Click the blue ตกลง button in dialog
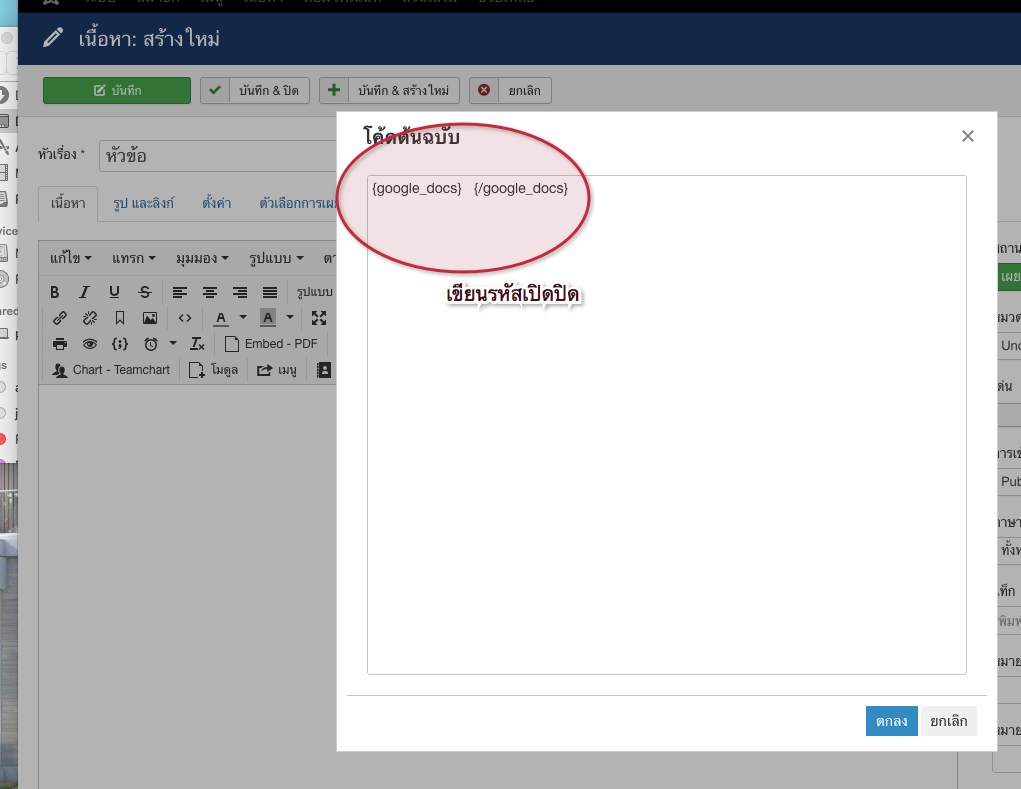This screenshot has height=789, width=1021. pyautogui.click(x=891, y=721)
